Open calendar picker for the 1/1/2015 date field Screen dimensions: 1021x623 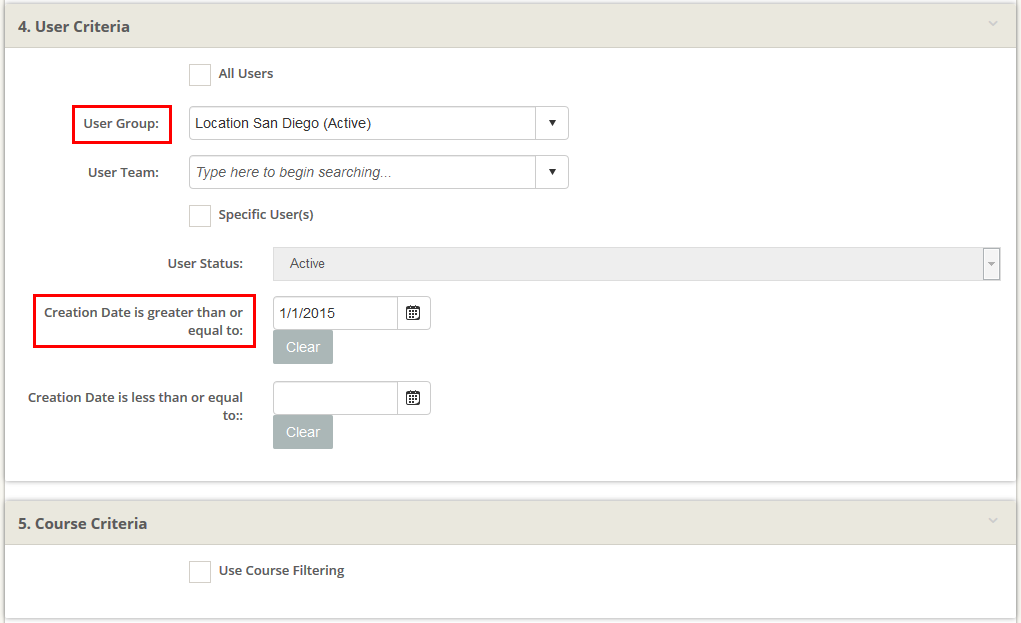[413, 313]
